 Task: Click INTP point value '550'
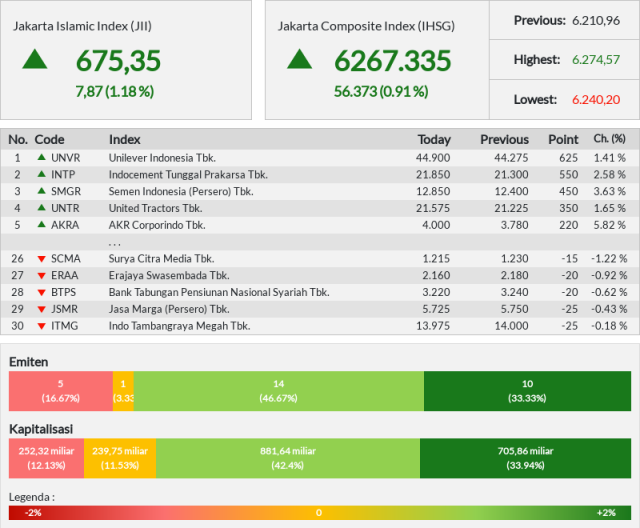click(x=569, y=175)
